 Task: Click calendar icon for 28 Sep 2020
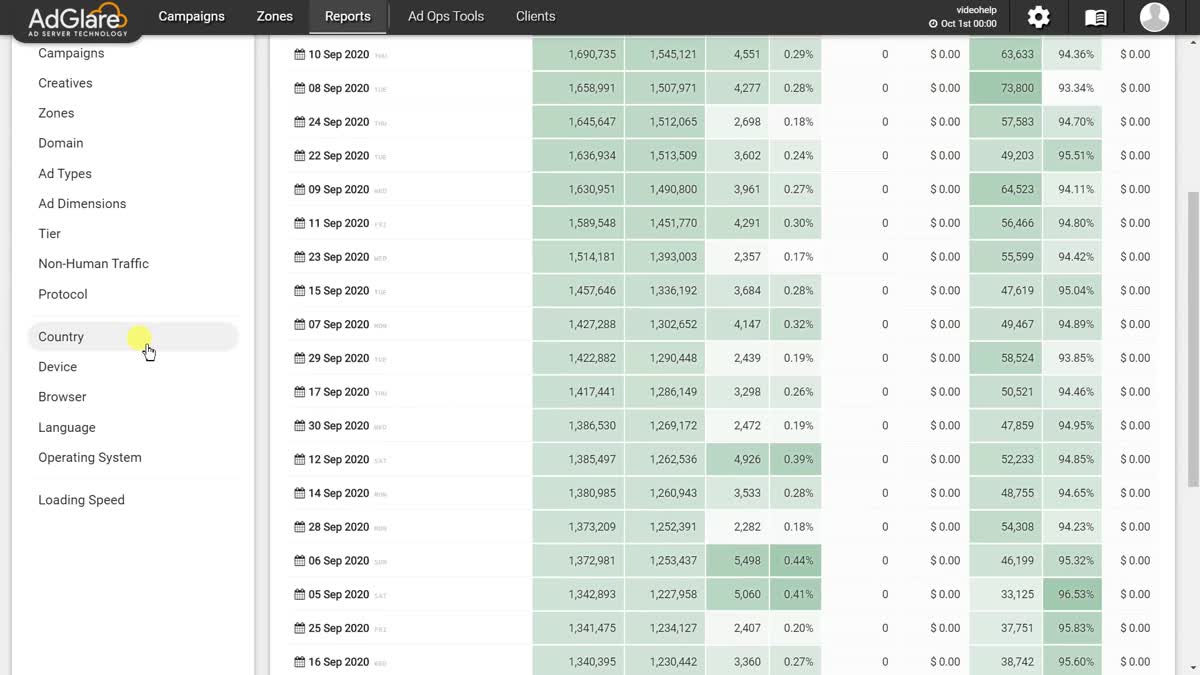pyautogui.click(x=300, y=527)
